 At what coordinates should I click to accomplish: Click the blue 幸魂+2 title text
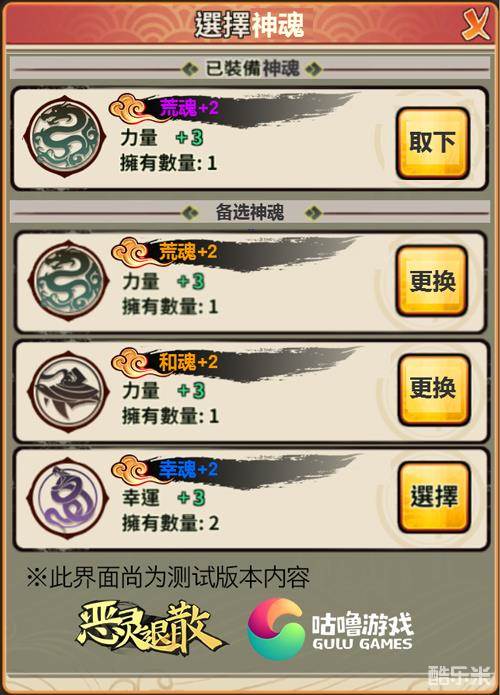tap(188, 469)
